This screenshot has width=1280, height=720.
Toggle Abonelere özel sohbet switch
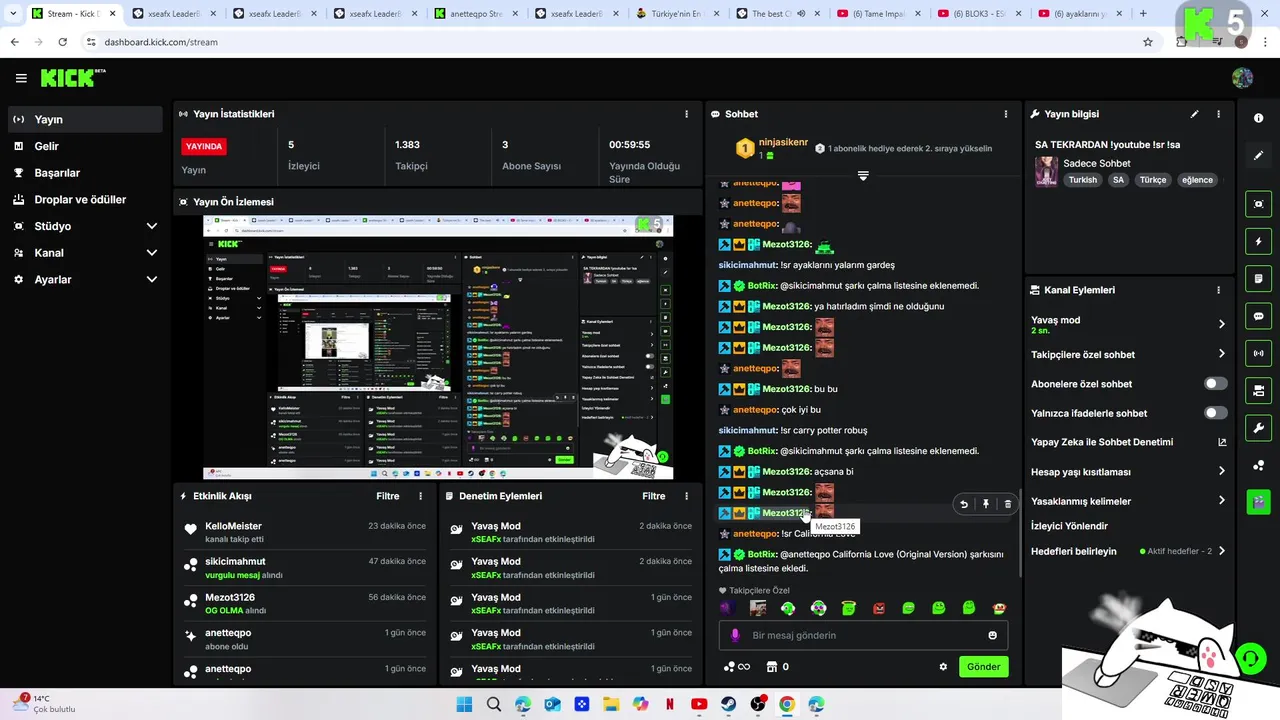[x=1215, y=384]
